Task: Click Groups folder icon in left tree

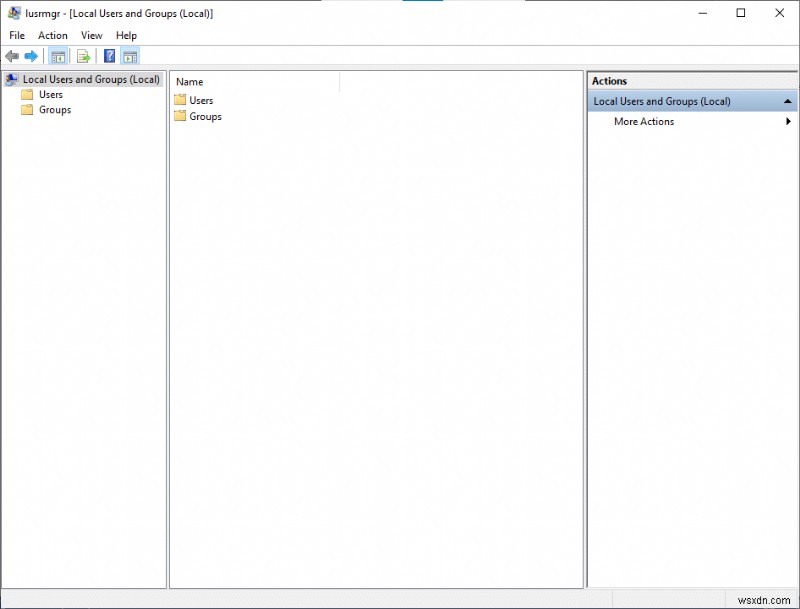Action: 27,110
